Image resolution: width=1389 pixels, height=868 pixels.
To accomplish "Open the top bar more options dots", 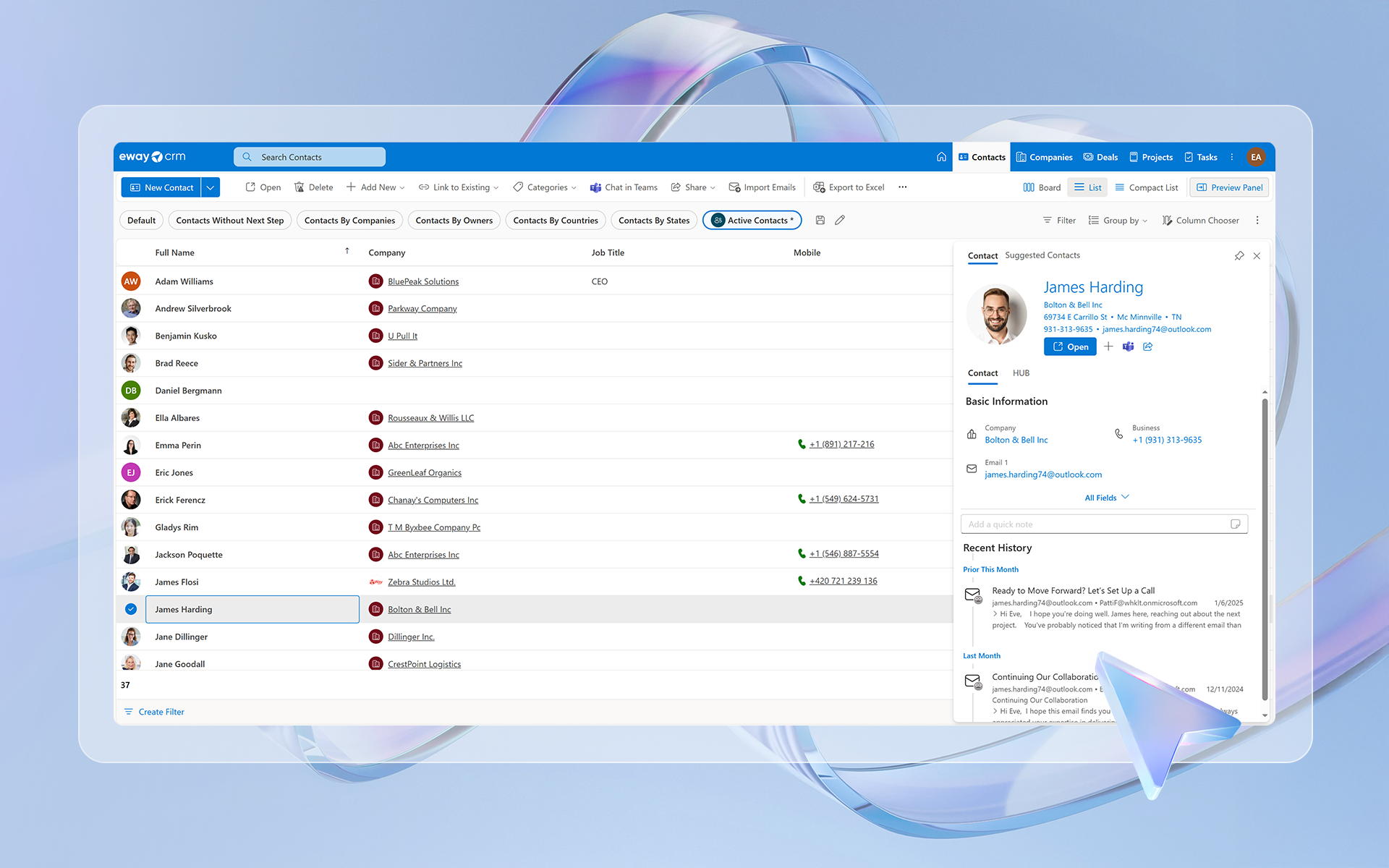I will (x=1232, y=157).
